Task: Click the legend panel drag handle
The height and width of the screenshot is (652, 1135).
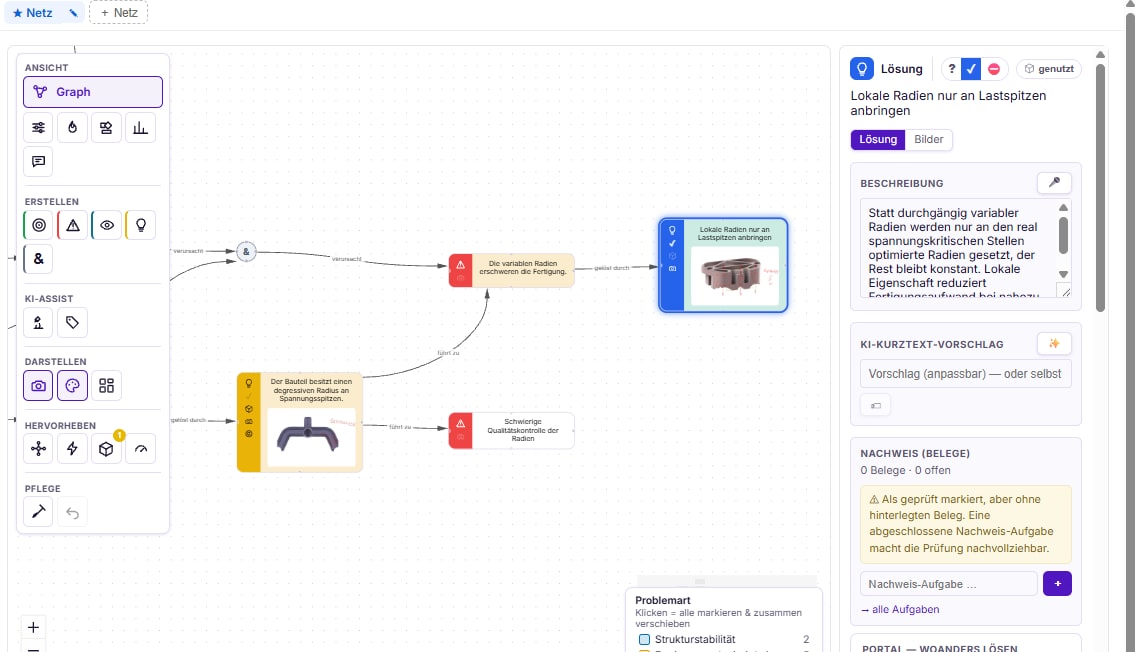Action: tap(700, 581)
